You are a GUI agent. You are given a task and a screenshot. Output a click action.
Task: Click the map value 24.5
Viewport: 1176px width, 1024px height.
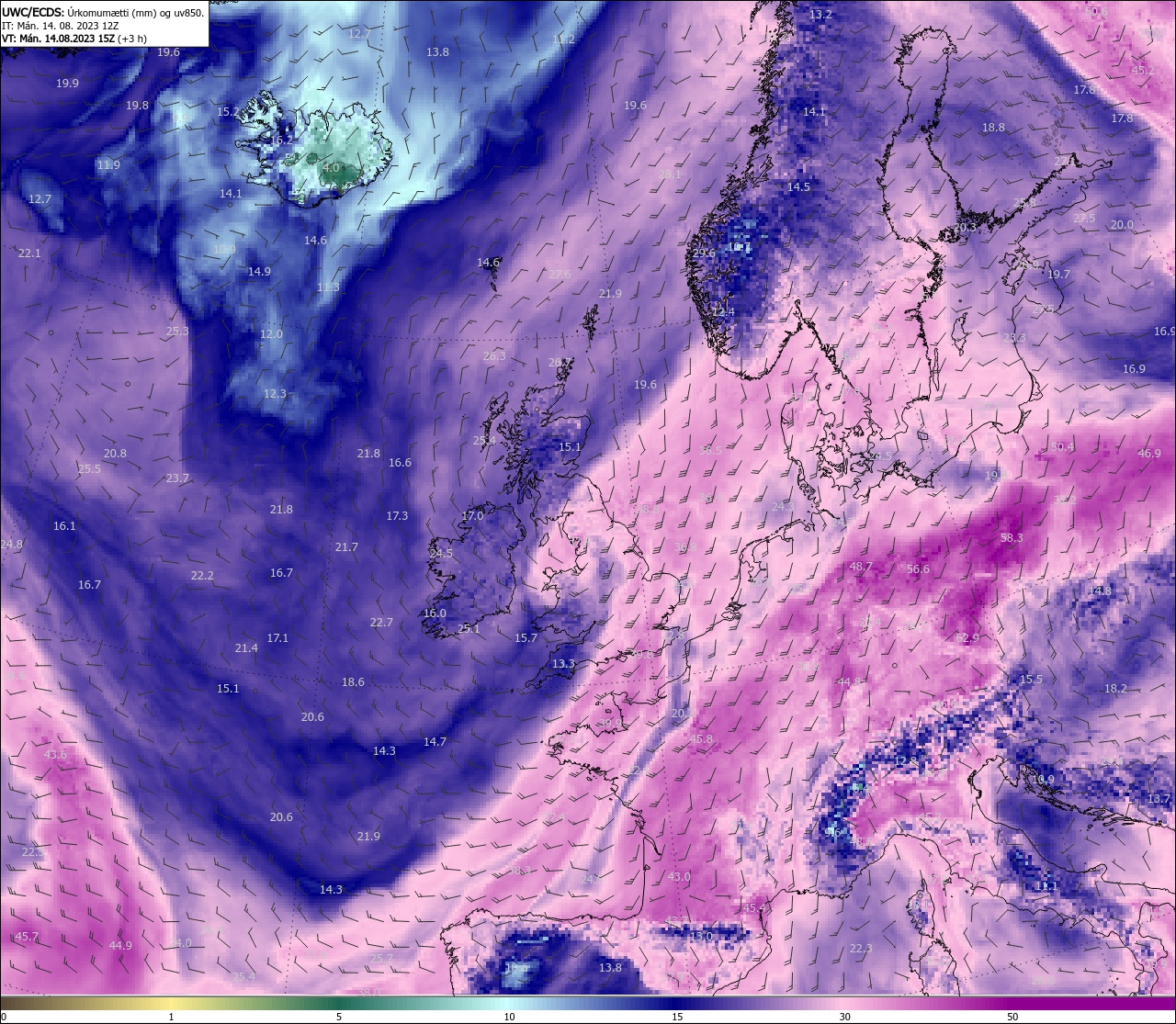coord(441,554)
